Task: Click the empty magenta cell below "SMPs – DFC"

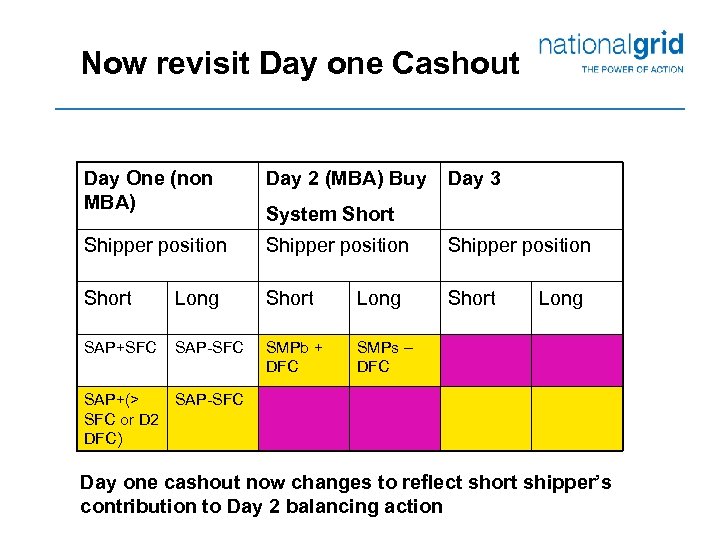Action: pyautogui.click(x=394, y=418)
